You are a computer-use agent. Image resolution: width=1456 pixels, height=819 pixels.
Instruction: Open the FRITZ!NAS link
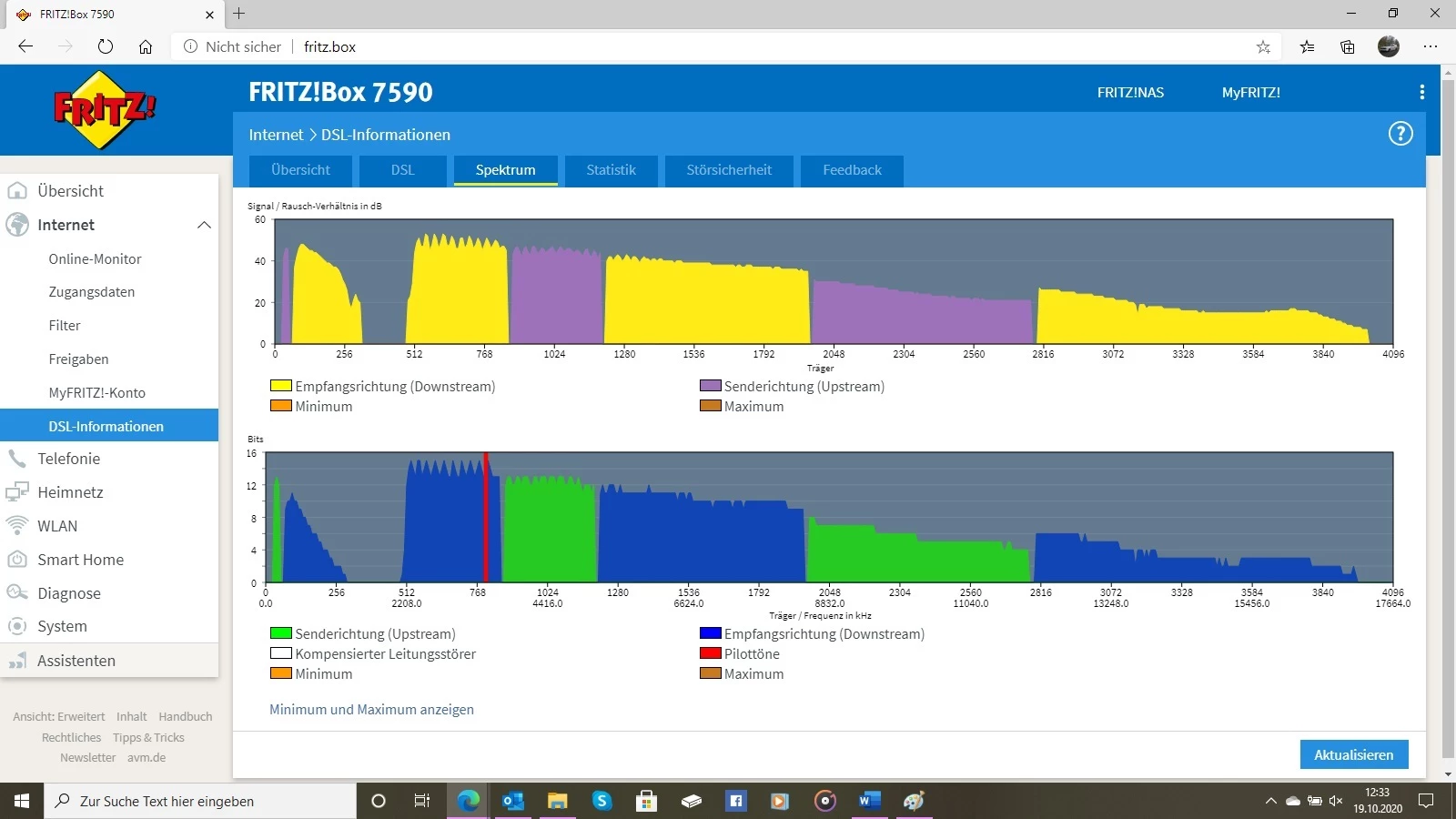(1130, 93)
